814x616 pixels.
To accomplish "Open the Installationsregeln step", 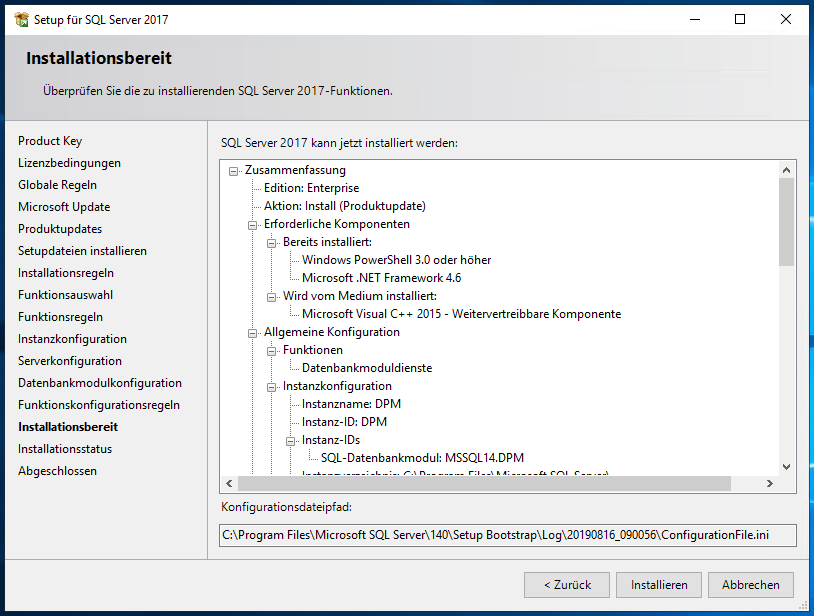I will click(x=65, y=273).
